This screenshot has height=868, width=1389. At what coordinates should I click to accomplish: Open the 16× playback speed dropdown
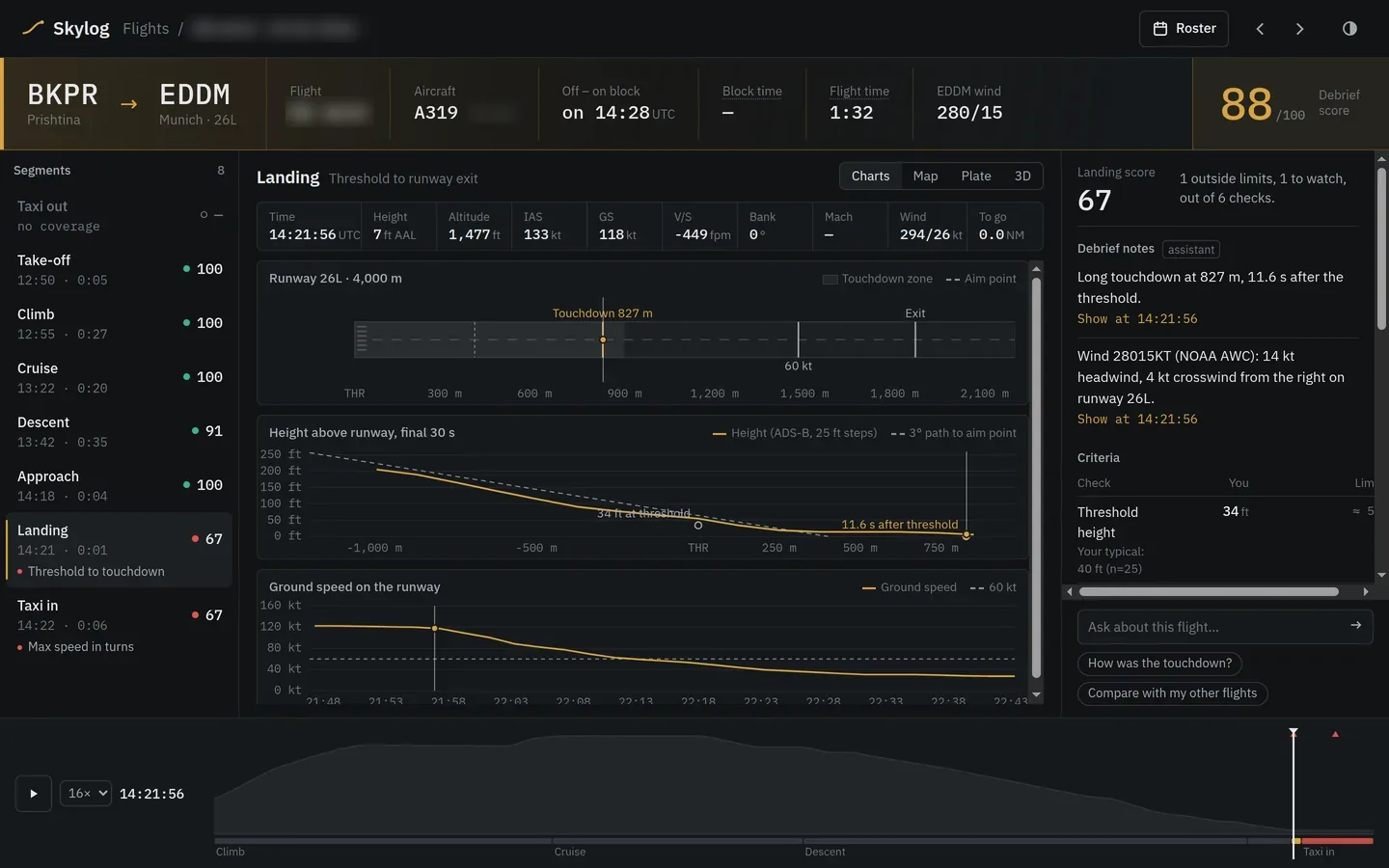(86, 793)
